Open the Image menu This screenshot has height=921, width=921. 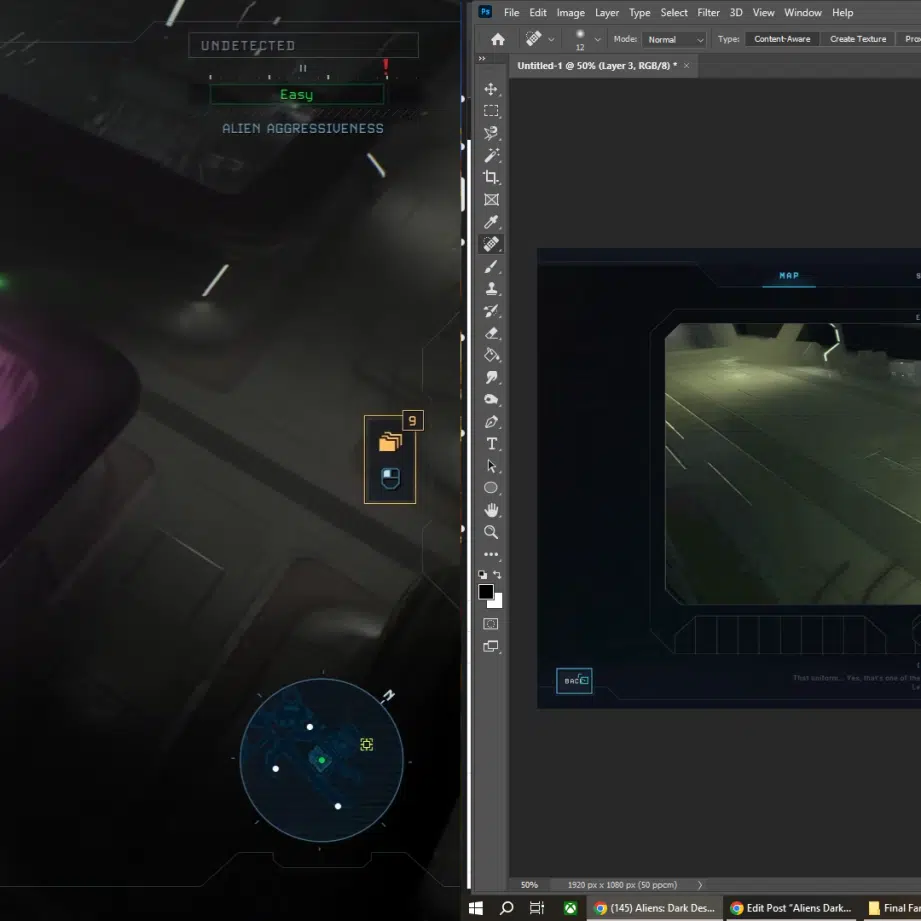click(570, 13)
